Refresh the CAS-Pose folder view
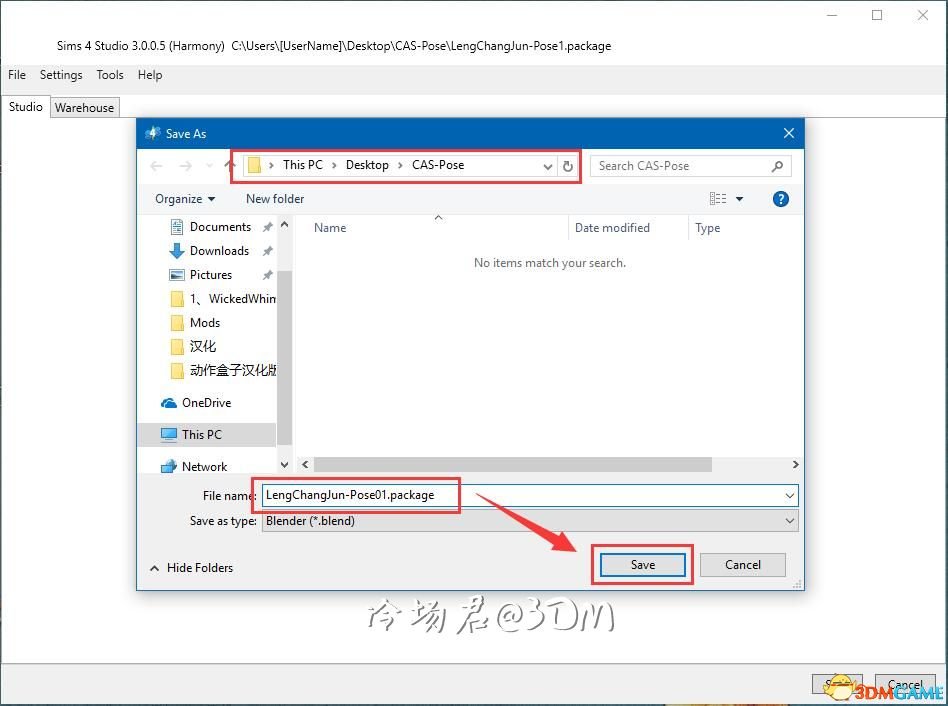 pyautogui.click(x=567, y=166)
